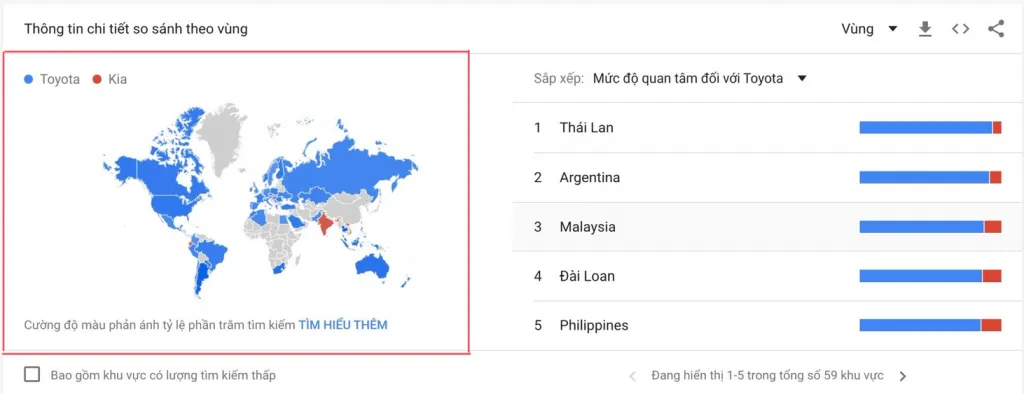Viewport: 1024px width, 394px height.
Task: Expand the sort by Toyota interest dropdown
Action: 700,78
